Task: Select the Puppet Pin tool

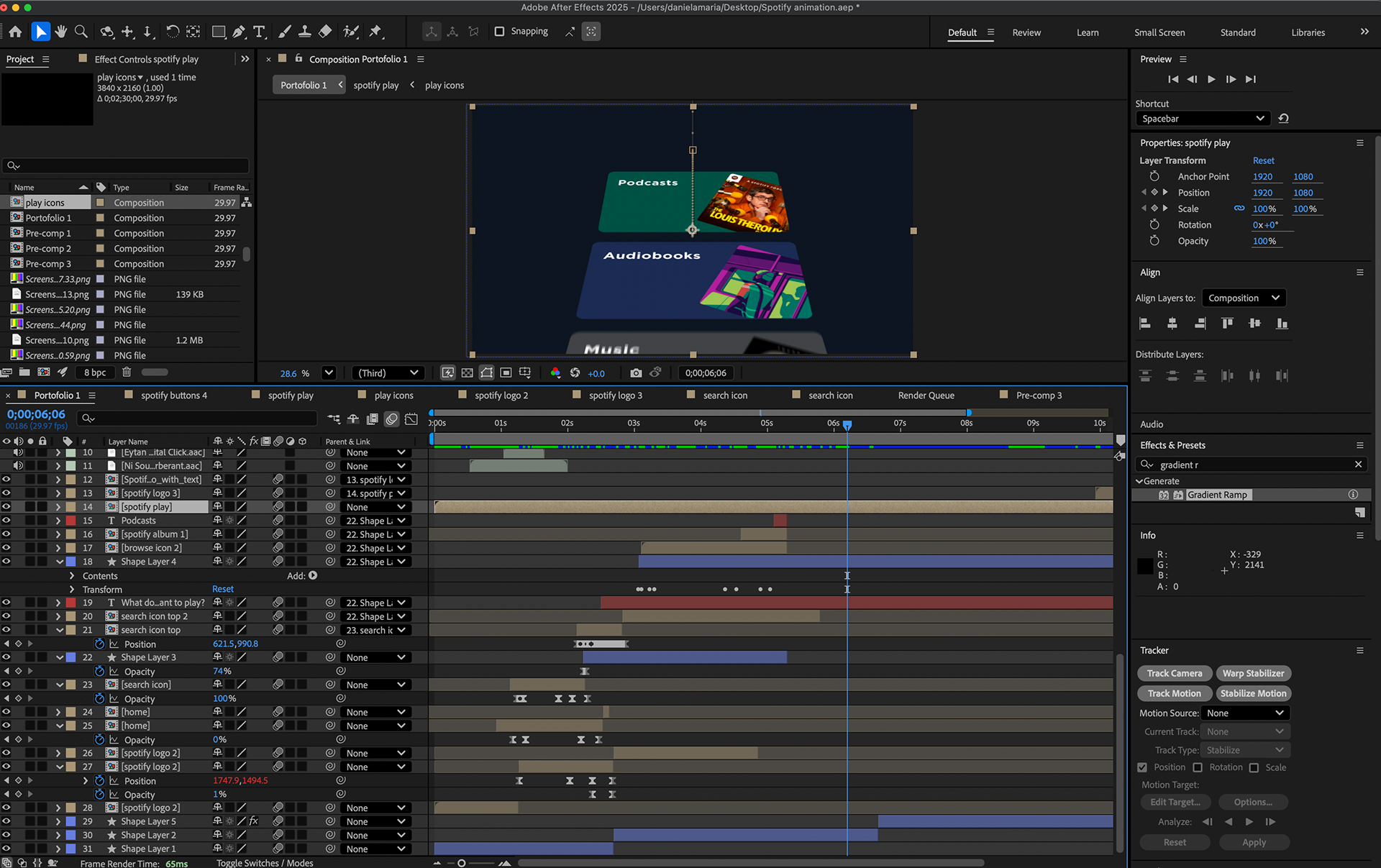Action: pyautogui.click(x=375, y=32)
